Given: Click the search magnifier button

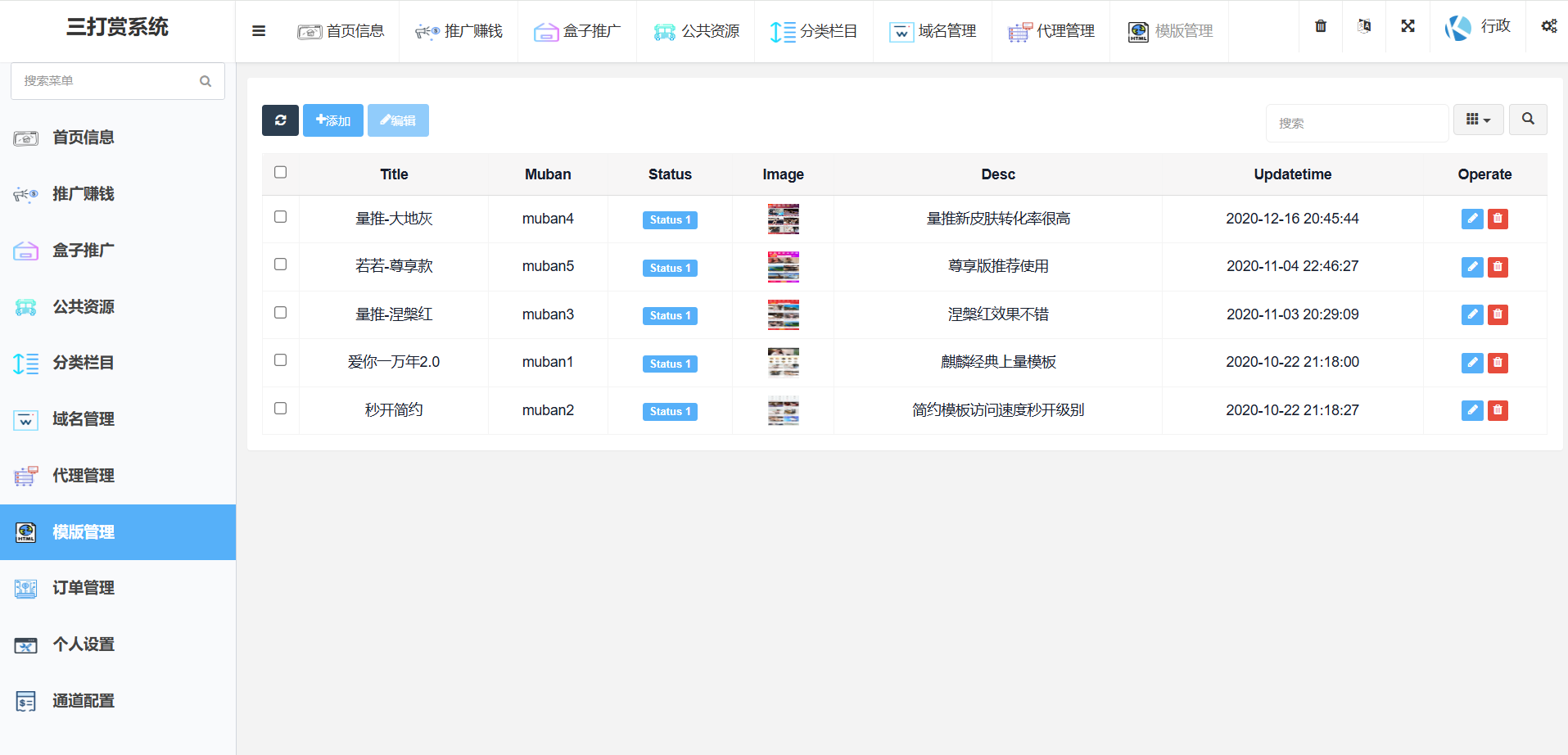Looking at the screenshot, I should coord(1528,120).
